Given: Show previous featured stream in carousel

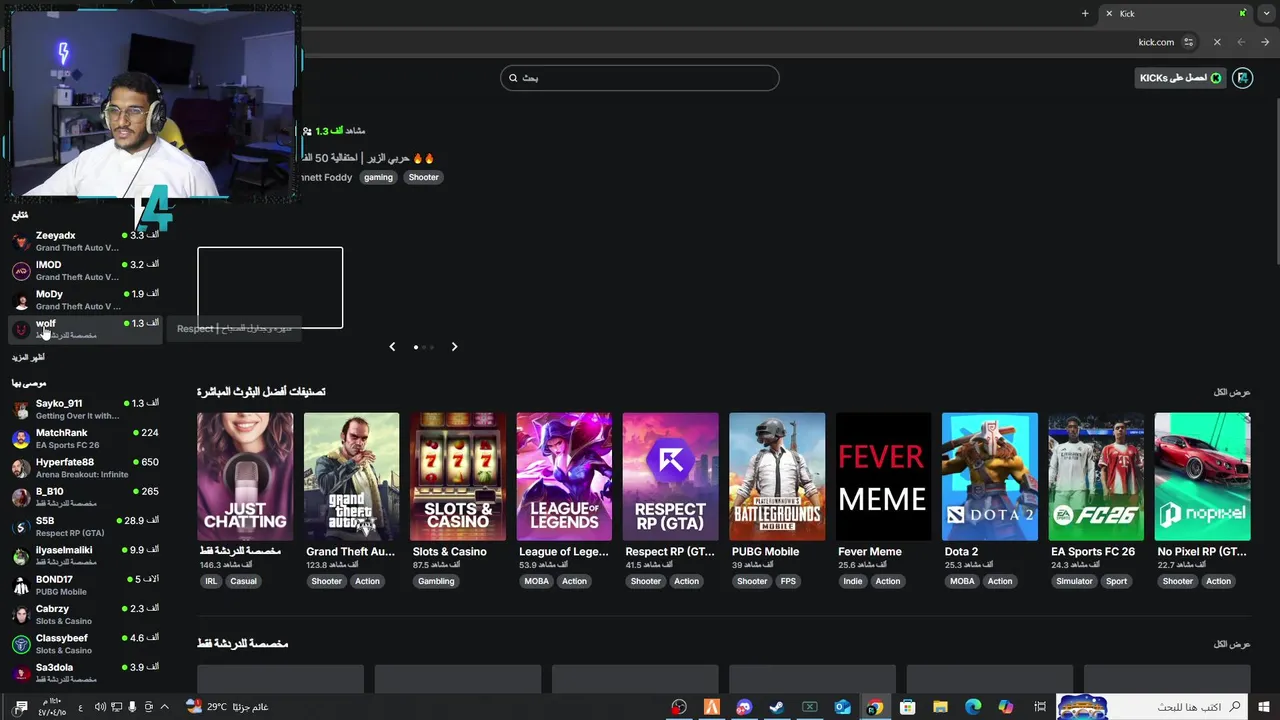Looking at the screenshot, I should click(x=392, y=347).
